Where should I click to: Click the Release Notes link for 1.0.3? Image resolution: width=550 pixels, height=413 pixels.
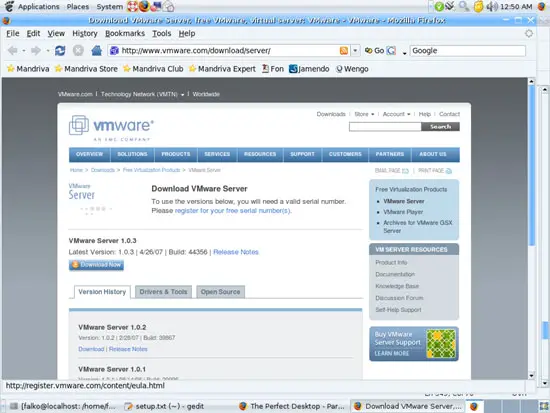point(236,252)
